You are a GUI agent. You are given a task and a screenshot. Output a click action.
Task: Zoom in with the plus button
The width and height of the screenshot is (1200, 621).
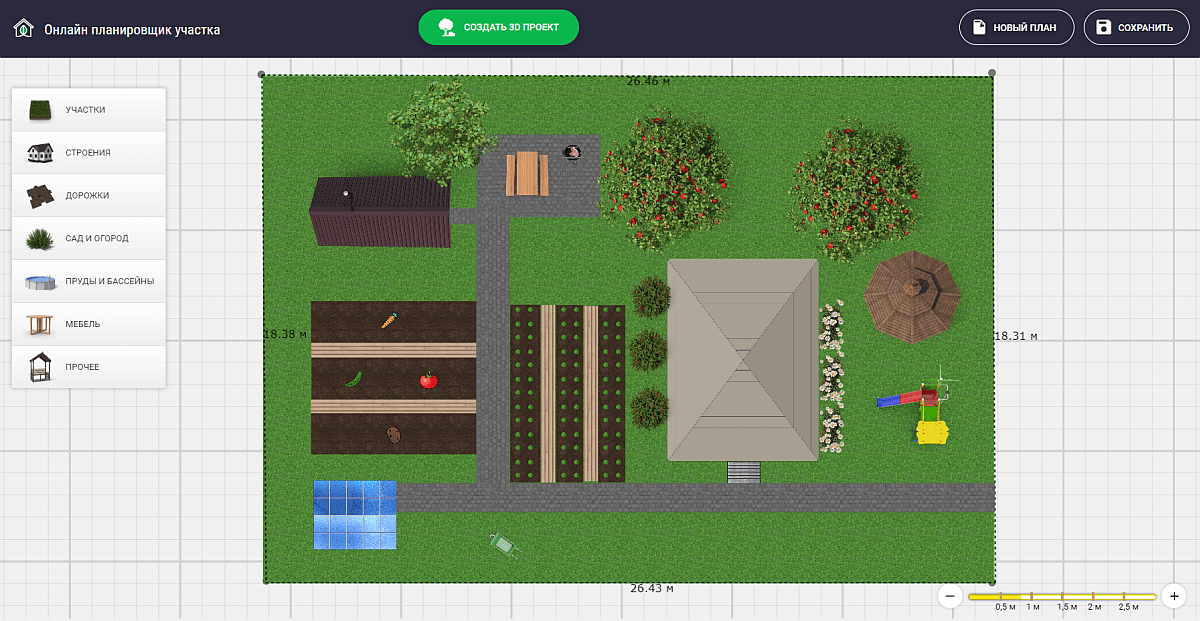(x=1174, y=596)
